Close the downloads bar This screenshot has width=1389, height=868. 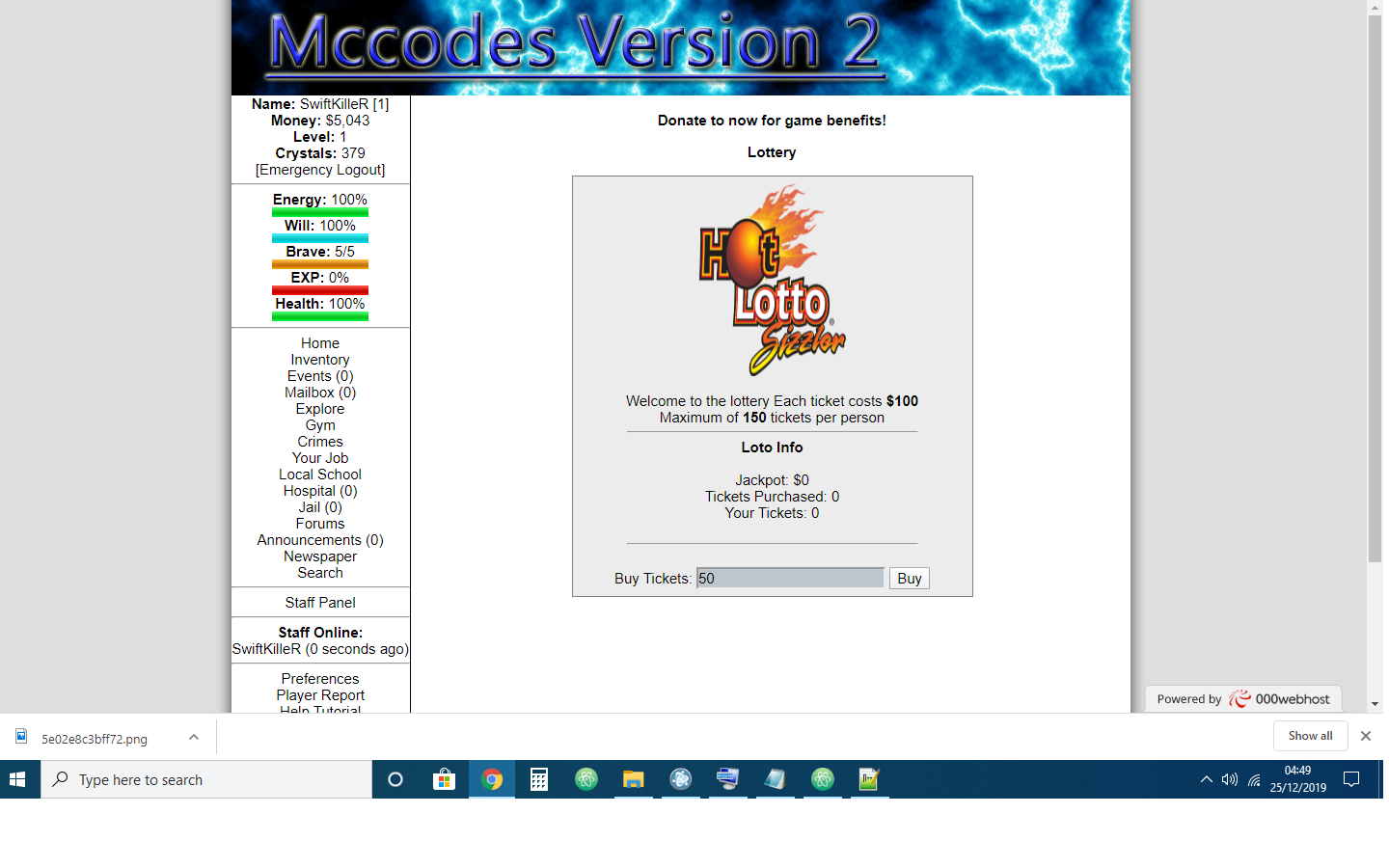1365,736
